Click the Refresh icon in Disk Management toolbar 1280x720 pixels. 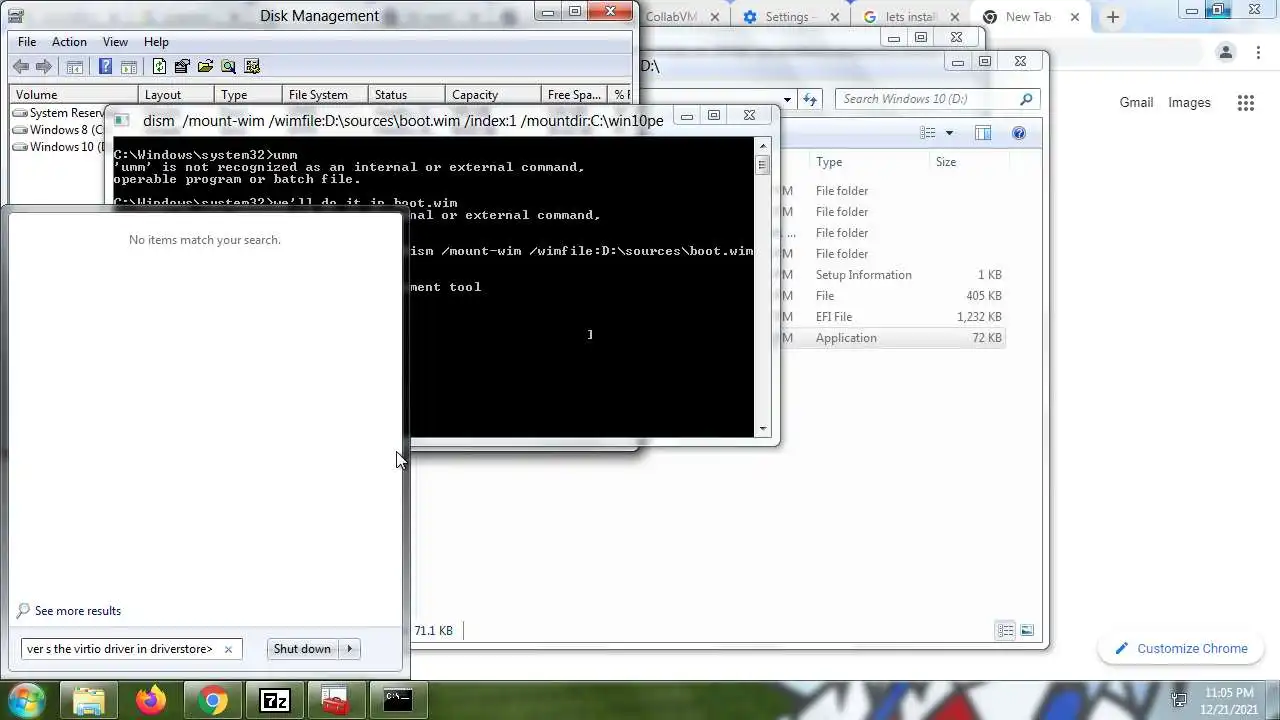click(159, 66)
